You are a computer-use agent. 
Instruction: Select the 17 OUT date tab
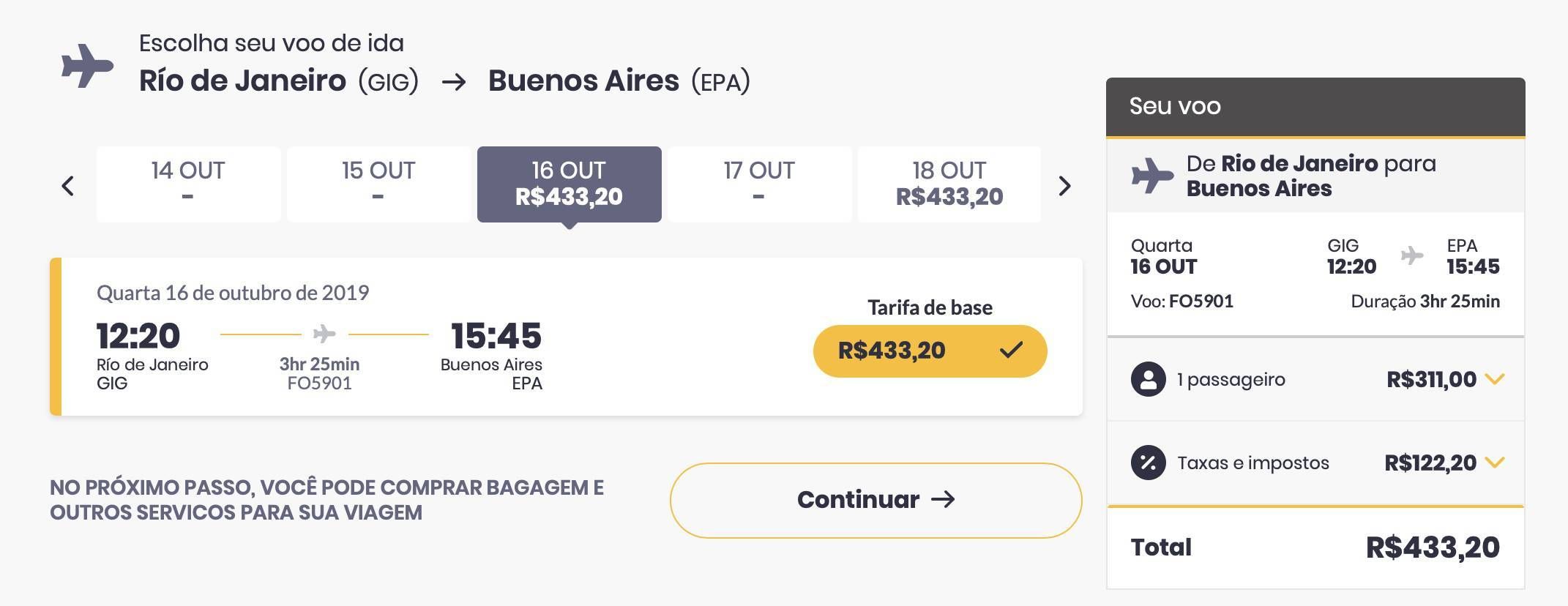(x=759, y=184)
